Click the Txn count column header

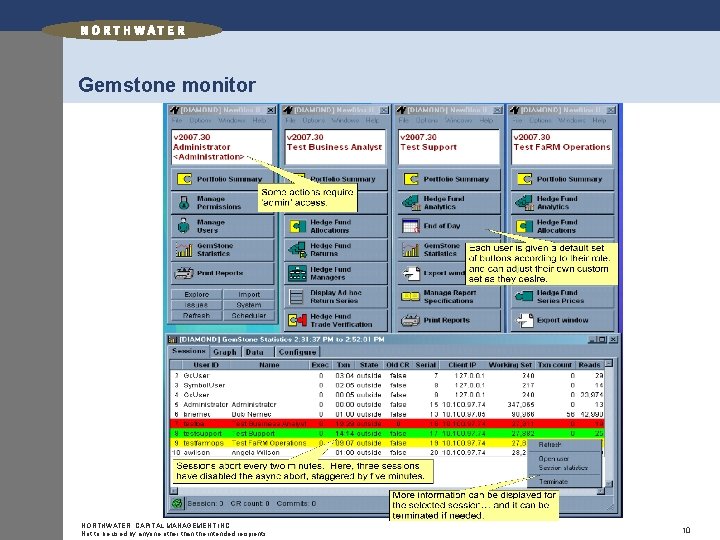(555, 365)
